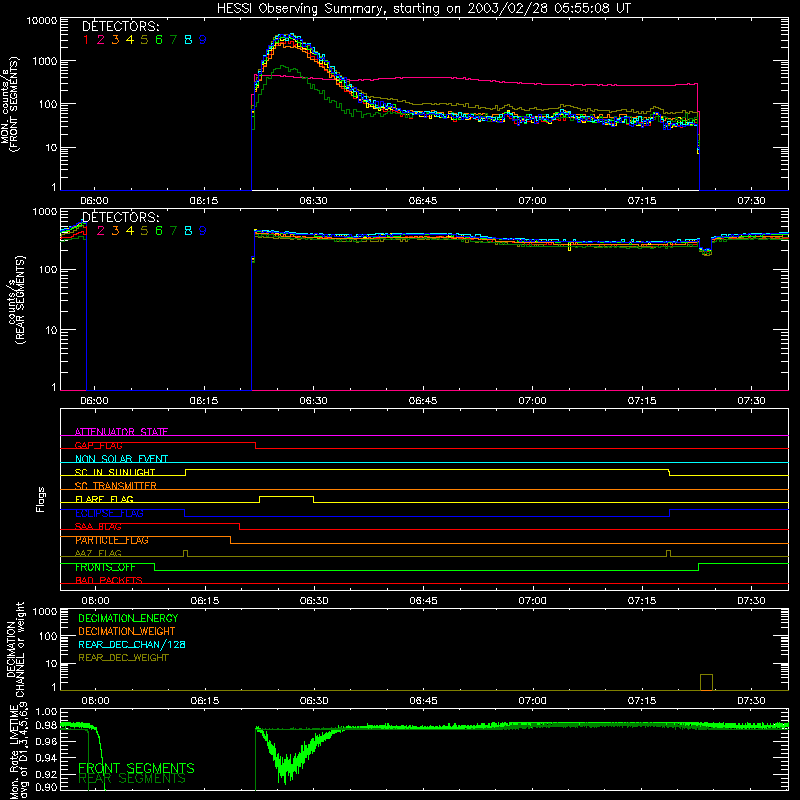This screenshot has width=800, height=800.
Task: Click the Flags vertical axis title
Action: pos(41,499)
